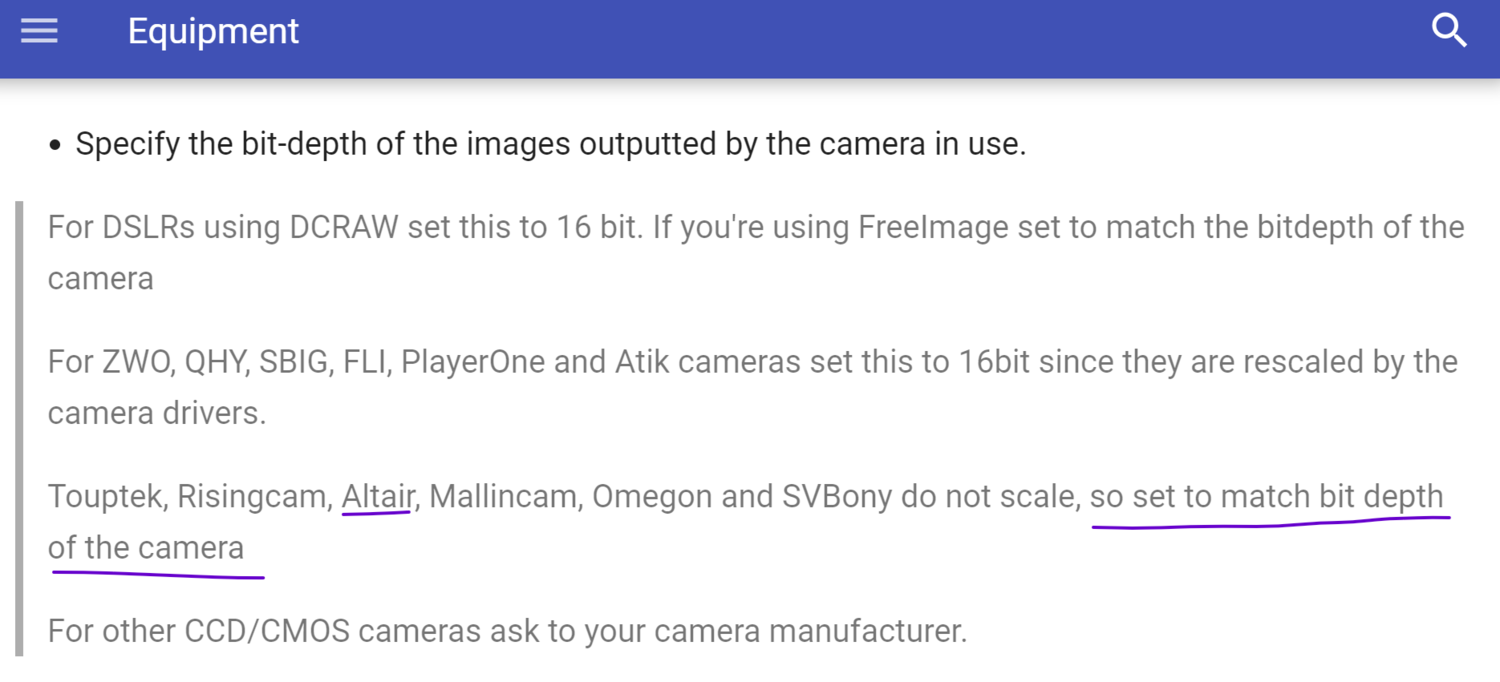
Task: Click the word Risingcam
Action: 254,496
